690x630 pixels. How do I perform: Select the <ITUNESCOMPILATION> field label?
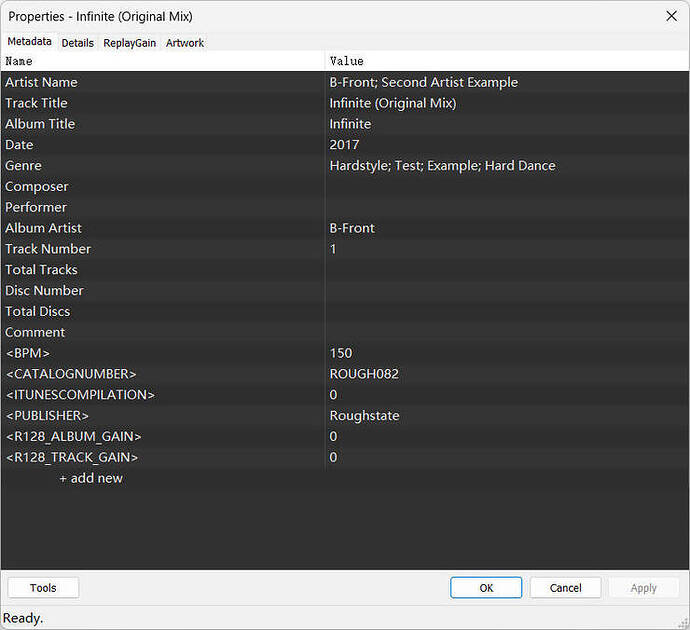coord(80,395)
